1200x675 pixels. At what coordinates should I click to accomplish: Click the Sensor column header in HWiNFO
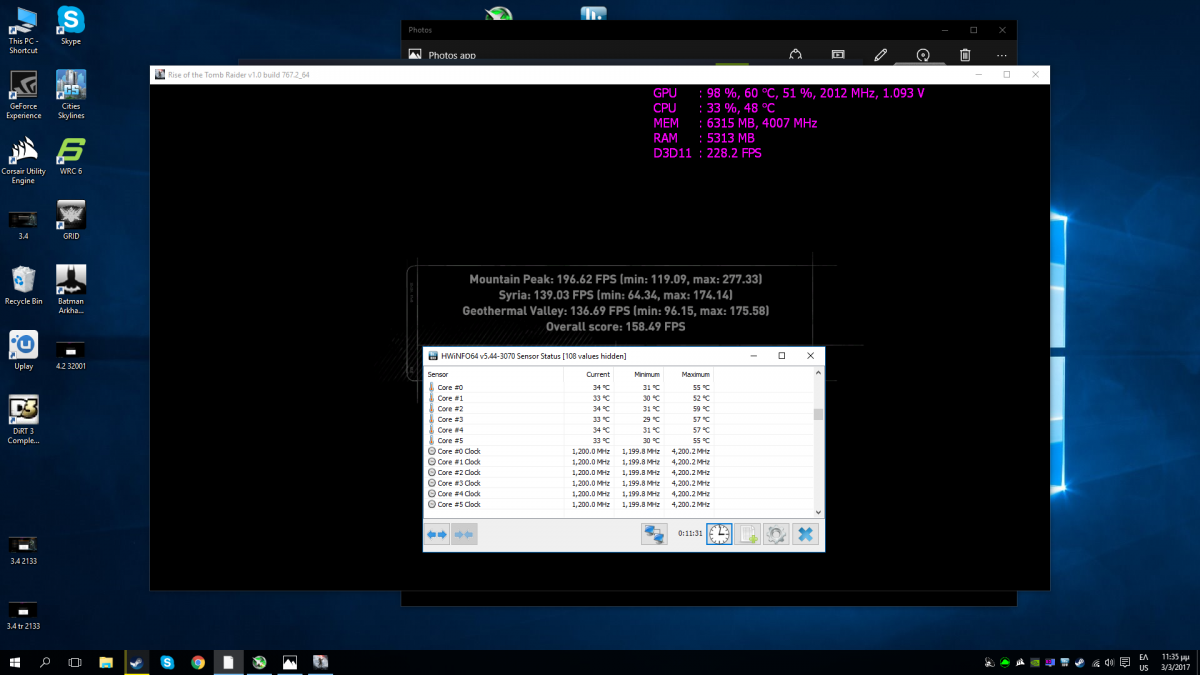[x=492, y=374]
